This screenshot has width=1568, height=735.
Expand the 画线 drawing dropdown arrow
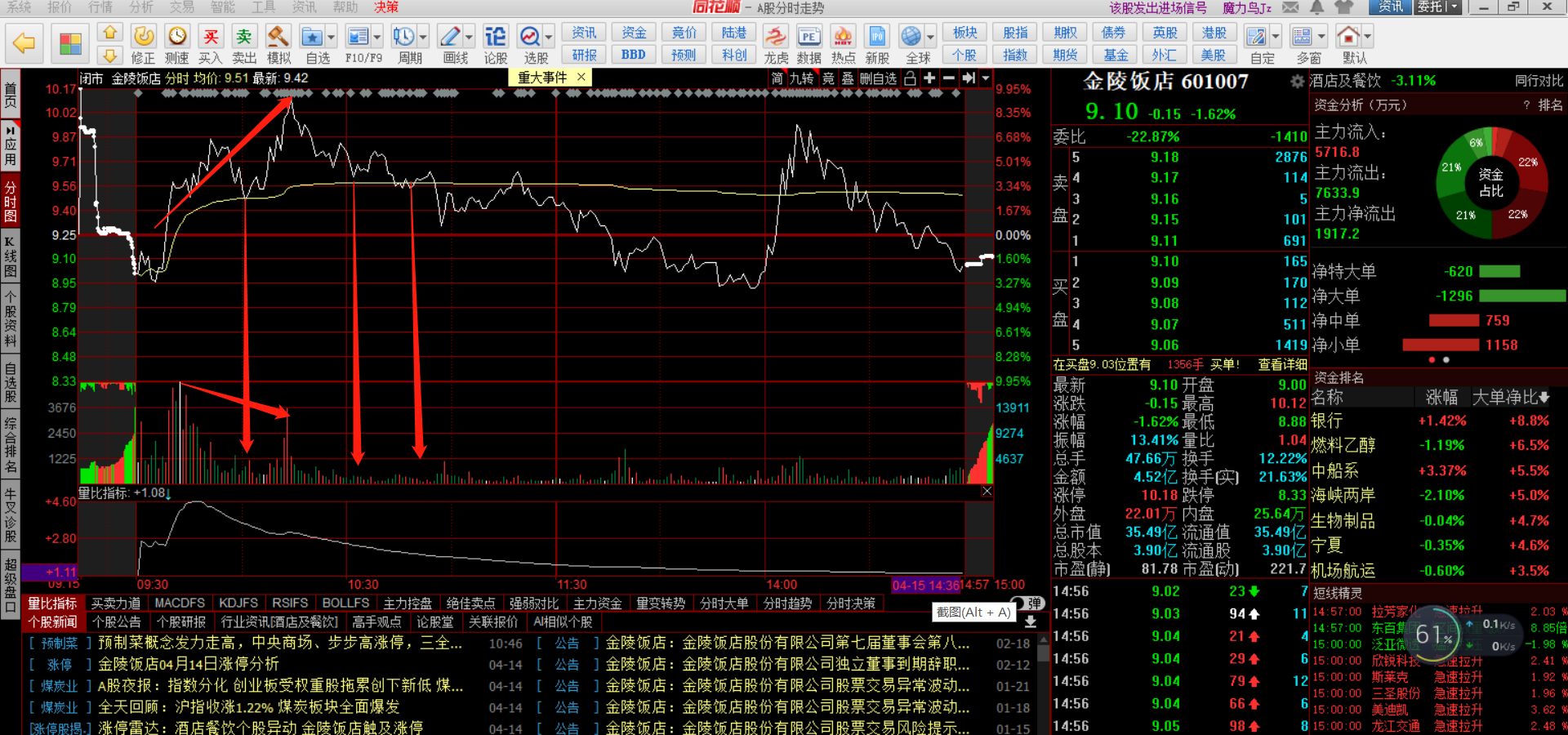point(469,37)
